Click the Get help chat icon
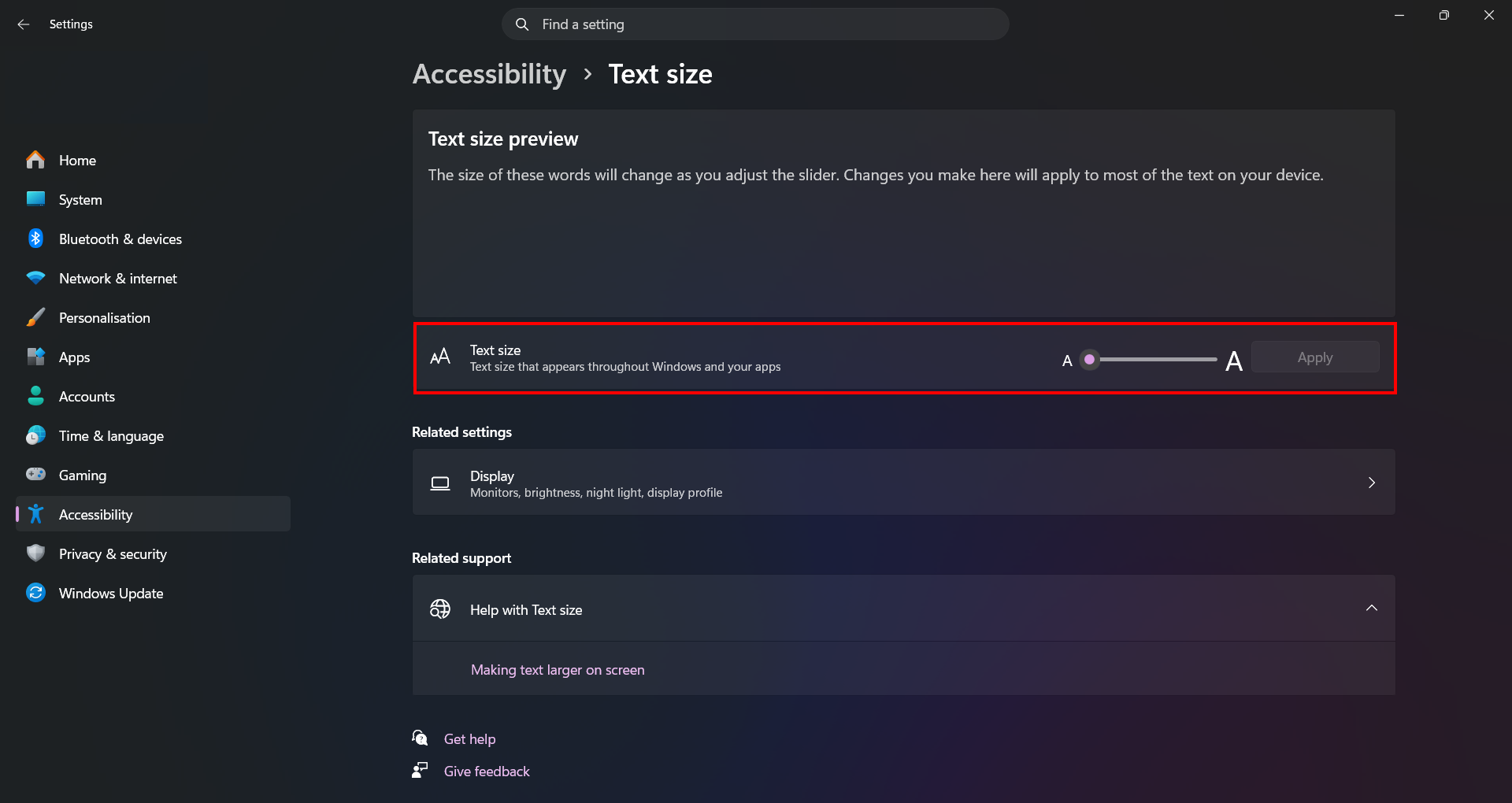1512x803 pixels. point(420,738)
